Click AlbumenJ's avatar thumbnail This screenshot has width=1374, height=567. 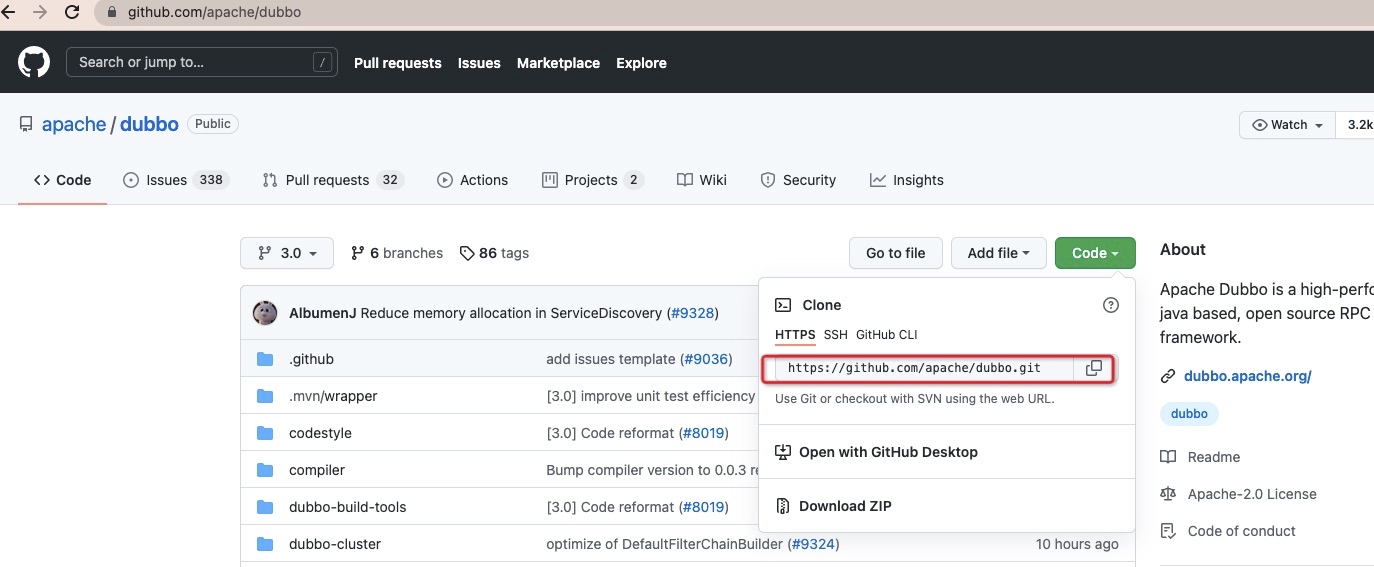coord(265,313)
